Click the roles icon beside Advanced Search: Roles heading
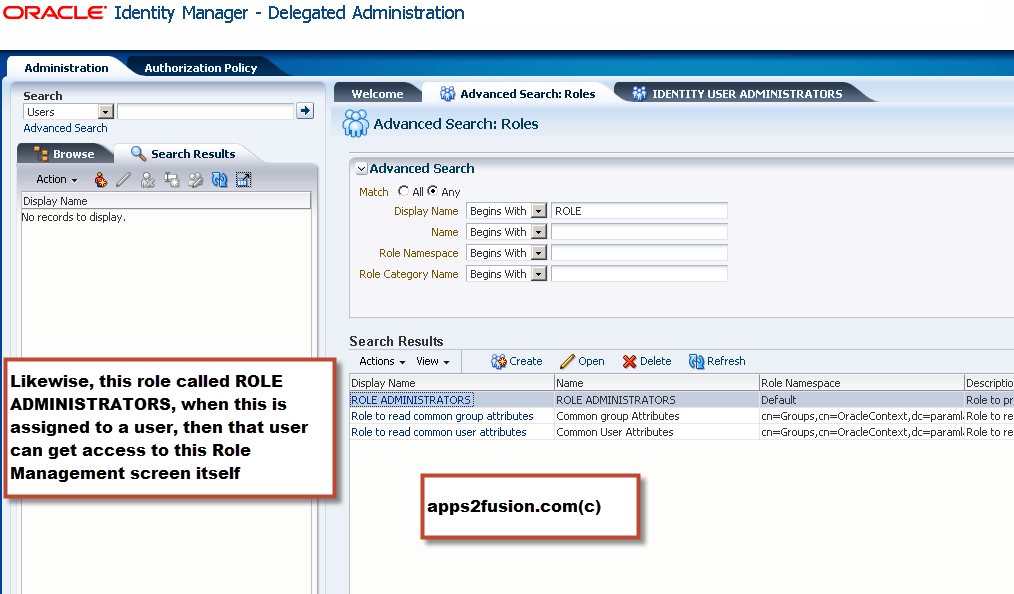 pos(355,123)
